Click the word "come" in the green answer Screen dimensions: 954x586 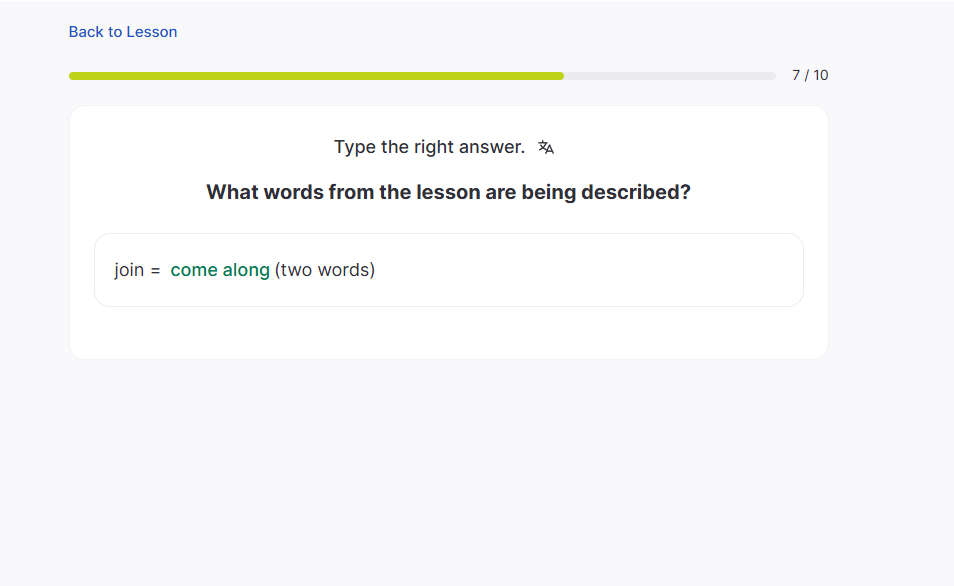pyautogui.click(x=194, y=270)
